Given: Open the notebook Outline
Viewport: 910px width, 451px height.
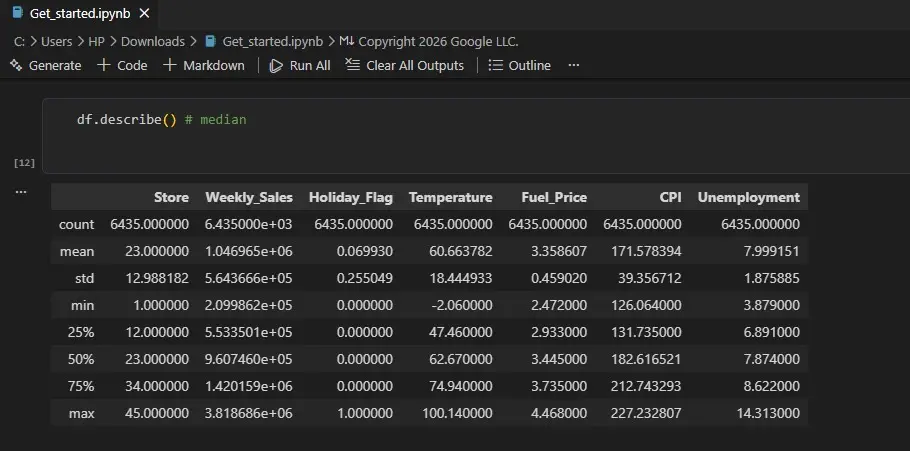Looking at the screenshot, I should point(519,65).
